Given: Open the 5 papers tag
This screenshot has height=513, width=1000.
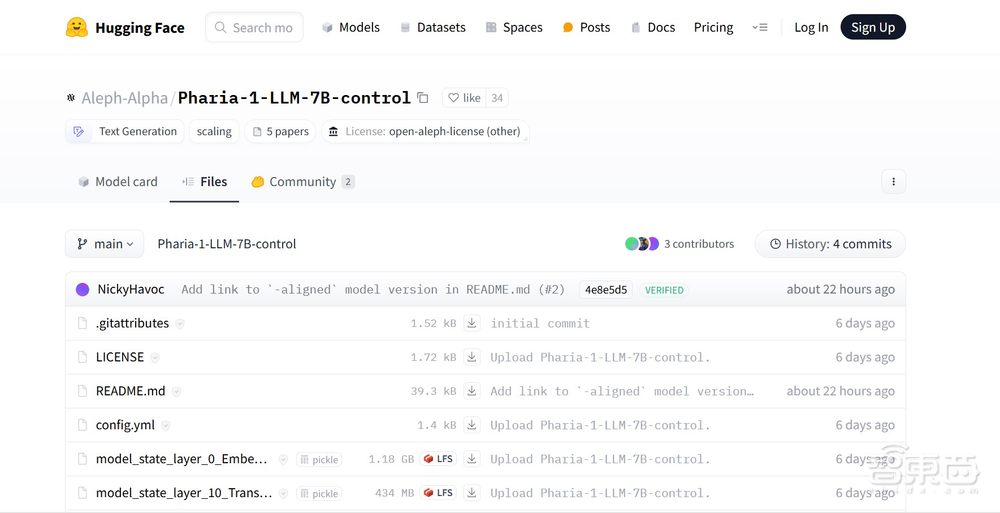Looking at the screenshot, I should [280, 131].
